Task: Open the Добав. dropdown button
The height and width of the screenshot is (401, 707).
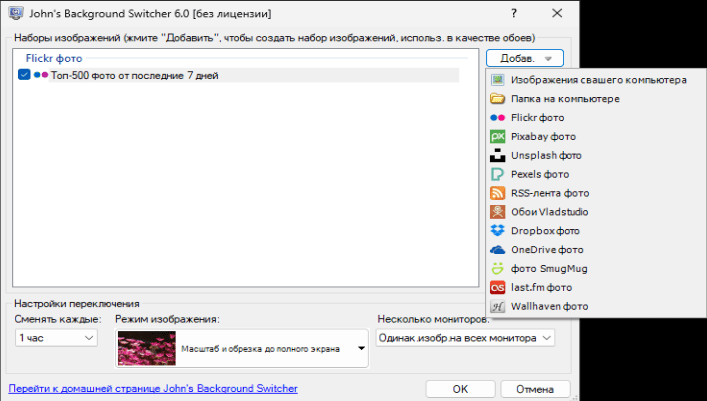Action: click(x=525, y=58)
